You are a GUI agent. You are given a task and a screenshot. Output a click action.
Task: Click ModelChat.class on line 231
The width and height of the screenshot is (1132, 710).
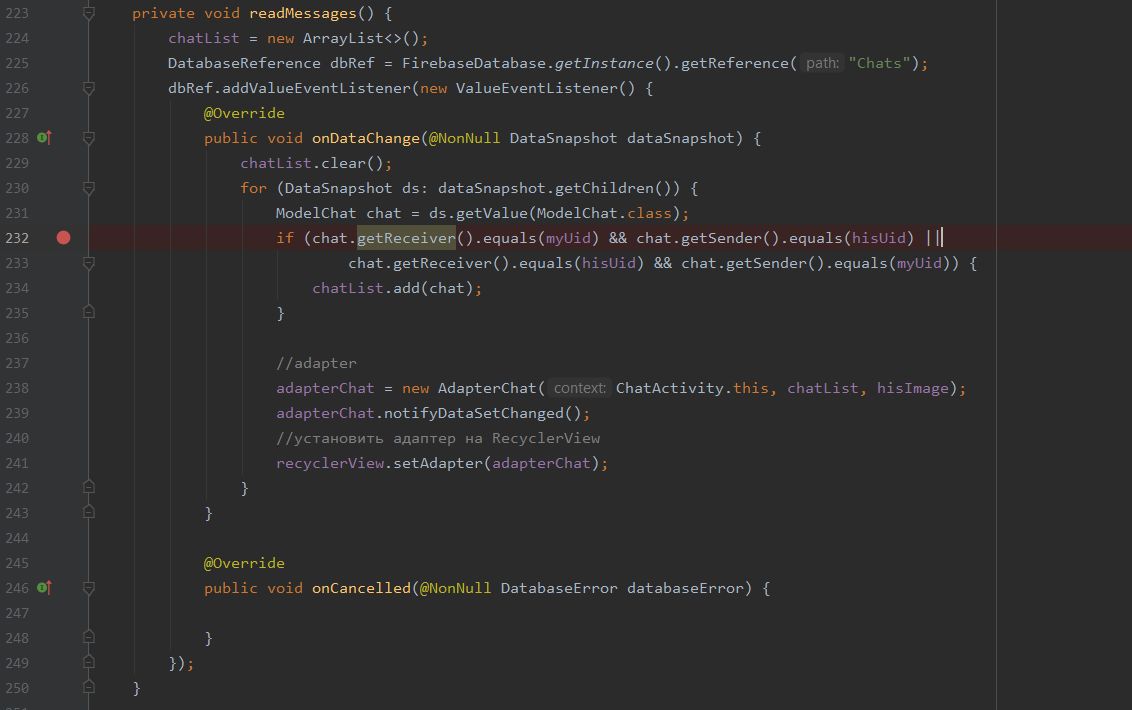click(604, 213)
